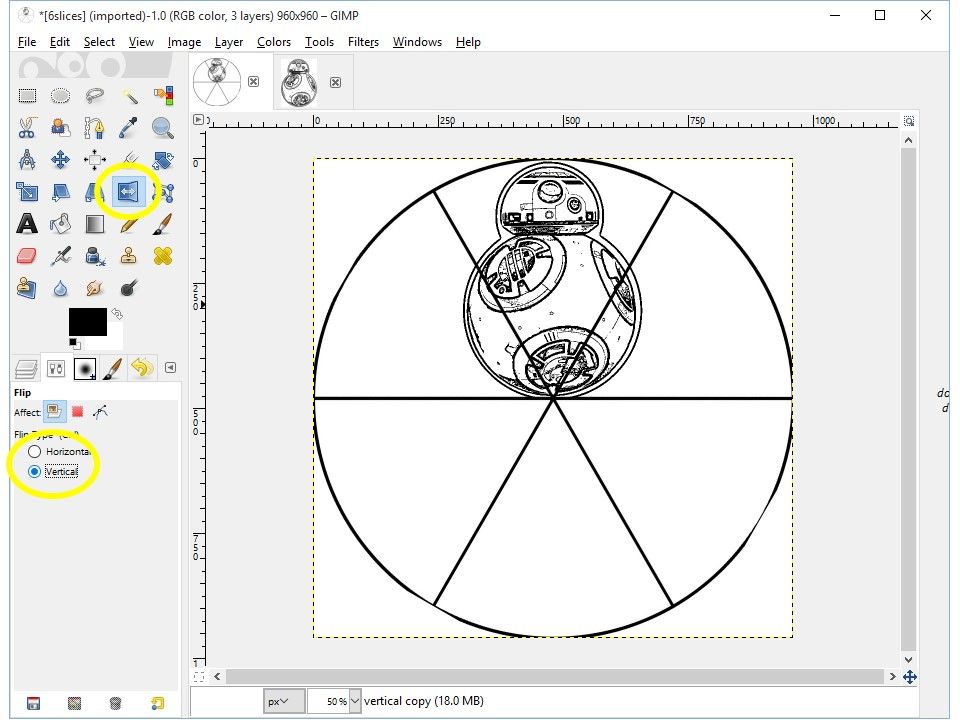The image size is (960, 720).
Task: Choose the Free Select lasso tool
Action: (x=94, y=96)
